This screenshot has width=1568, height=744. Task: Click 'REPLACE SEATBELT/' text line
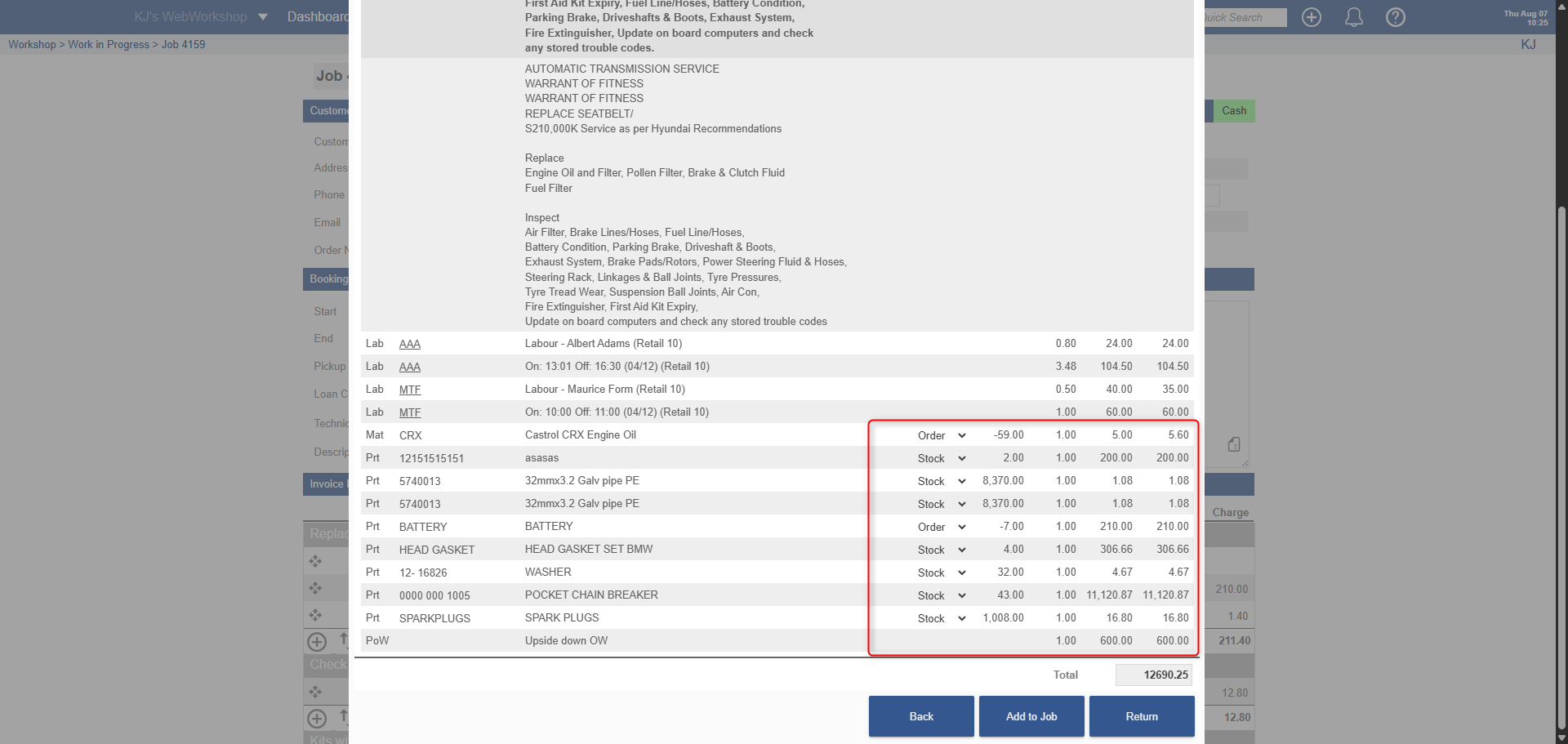pos(579,114)
